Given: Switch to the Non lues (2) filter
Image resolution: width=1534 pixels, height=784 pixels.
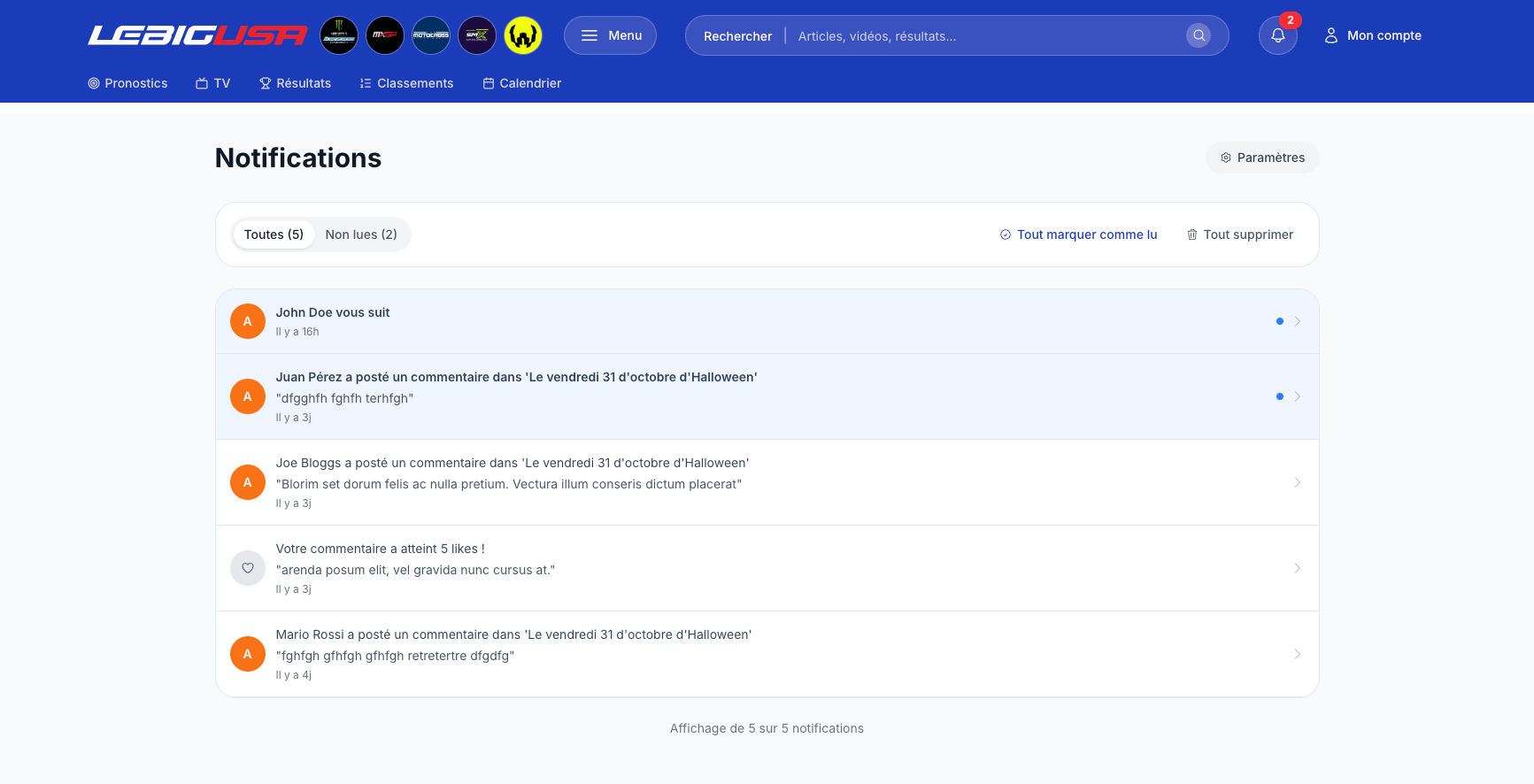Looking at the screenshot, I should coord(361,234).
